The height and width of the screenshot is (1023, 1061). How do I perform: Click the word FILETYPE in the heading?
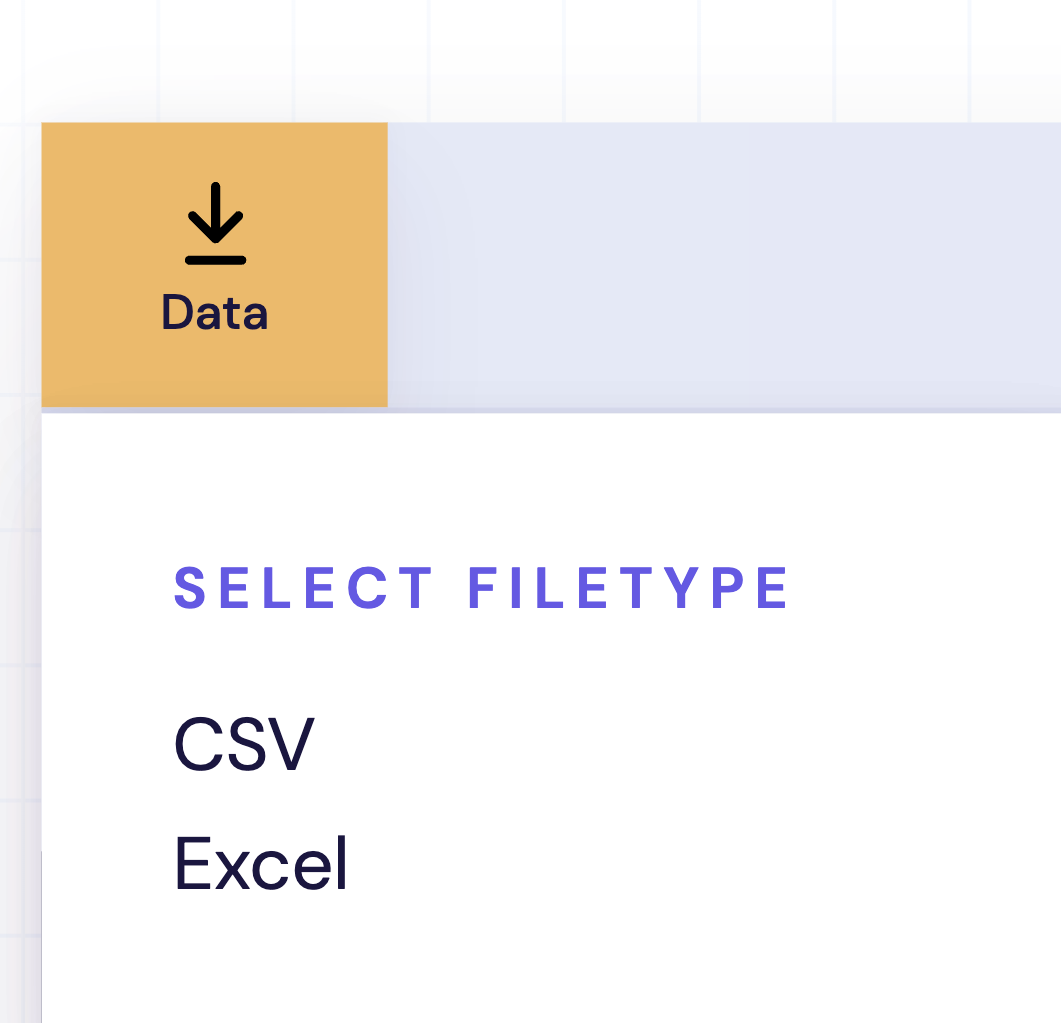(x=629, y=588)
